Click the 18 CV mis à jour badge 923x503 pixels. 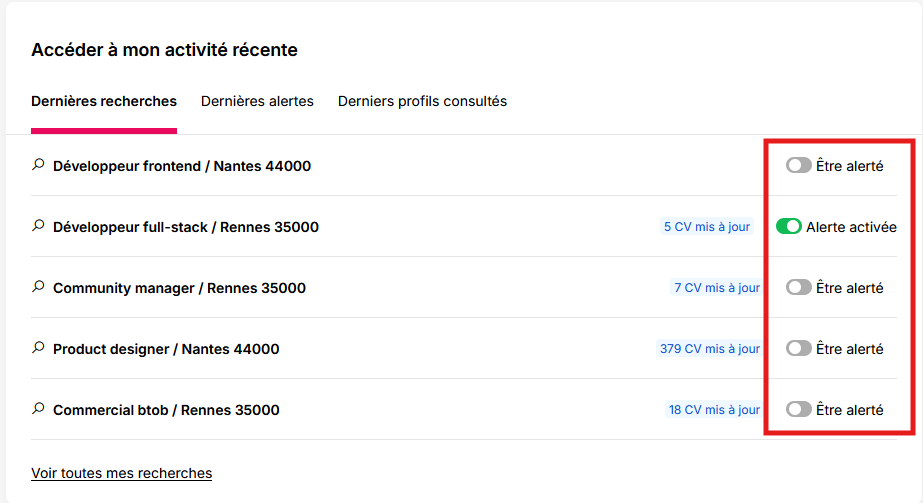pos(714,409)
